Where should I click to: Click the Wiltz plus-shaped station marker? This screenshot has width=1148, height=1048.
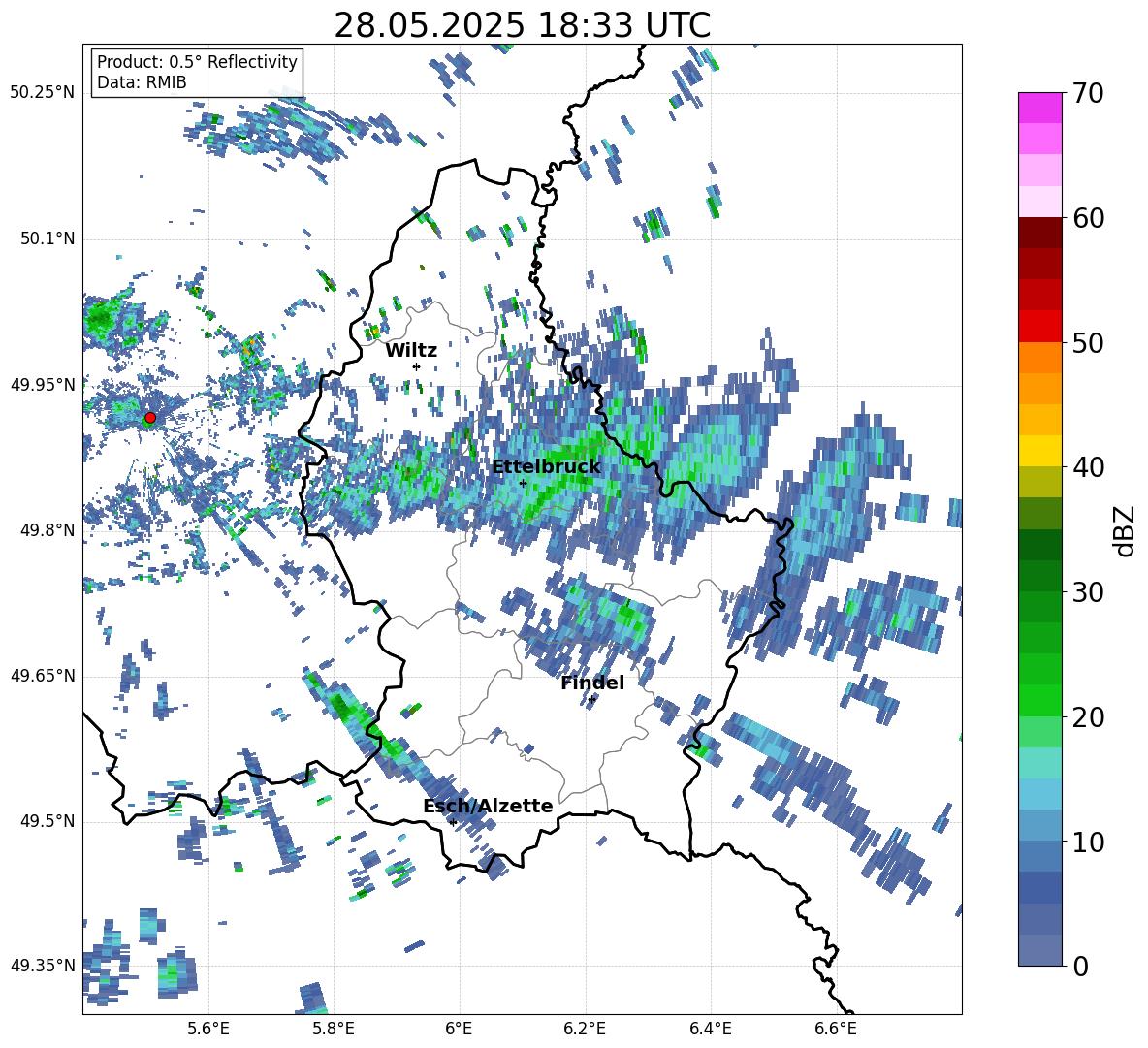point(417,366)
